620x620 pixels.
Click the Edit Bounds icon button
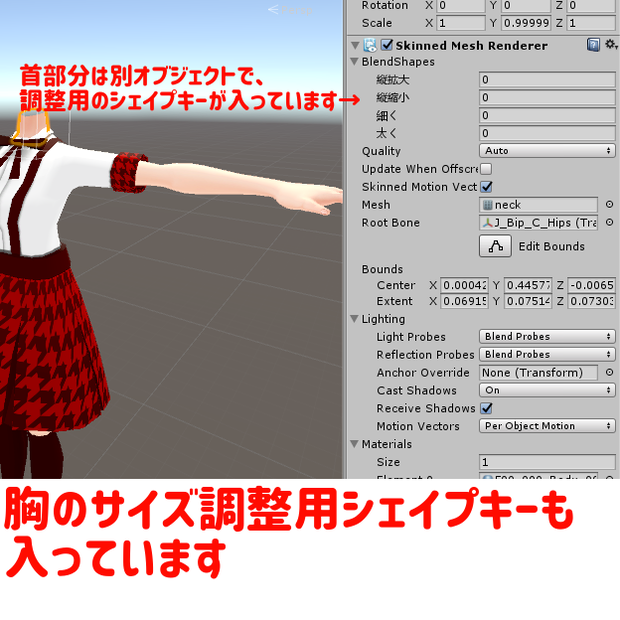point(495,246)
